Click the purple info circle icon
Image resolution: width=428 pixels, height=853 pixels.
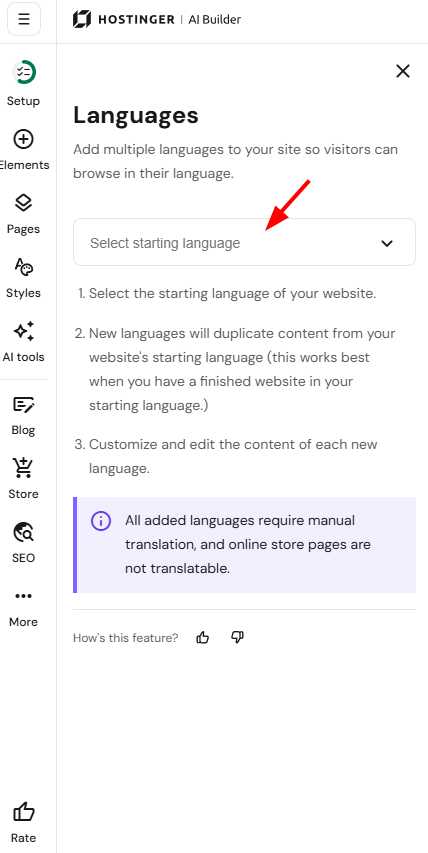[x=101, y=521]
